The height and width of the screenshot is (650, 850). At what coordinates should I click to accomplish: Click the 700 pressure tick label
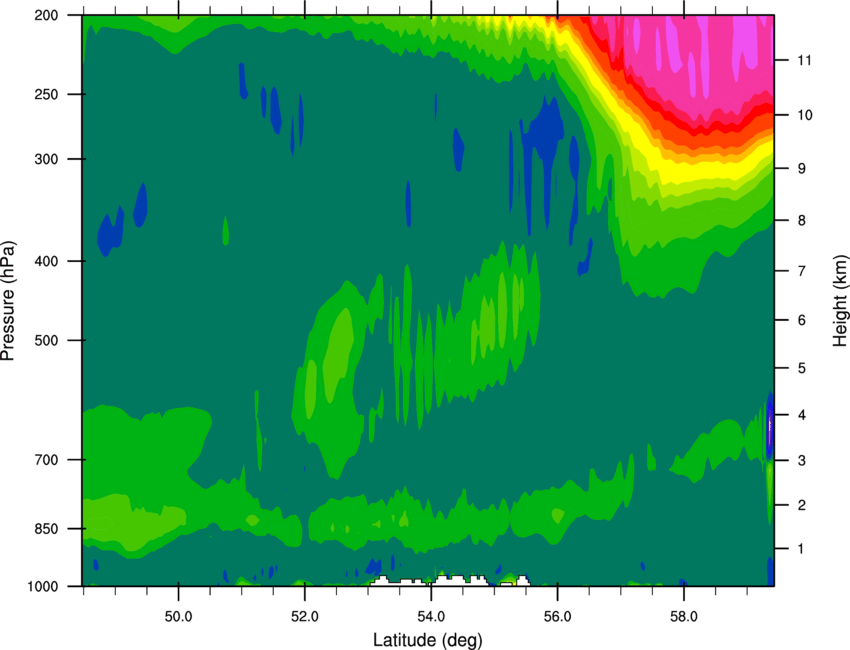coord(47,460)
